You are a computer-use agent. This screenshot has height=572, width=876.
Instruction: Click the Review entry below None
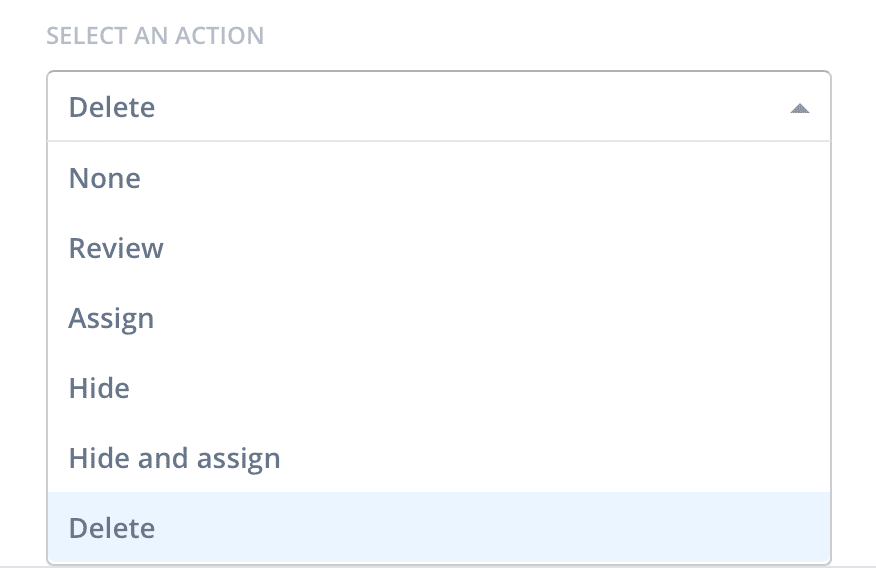(439, 248)
